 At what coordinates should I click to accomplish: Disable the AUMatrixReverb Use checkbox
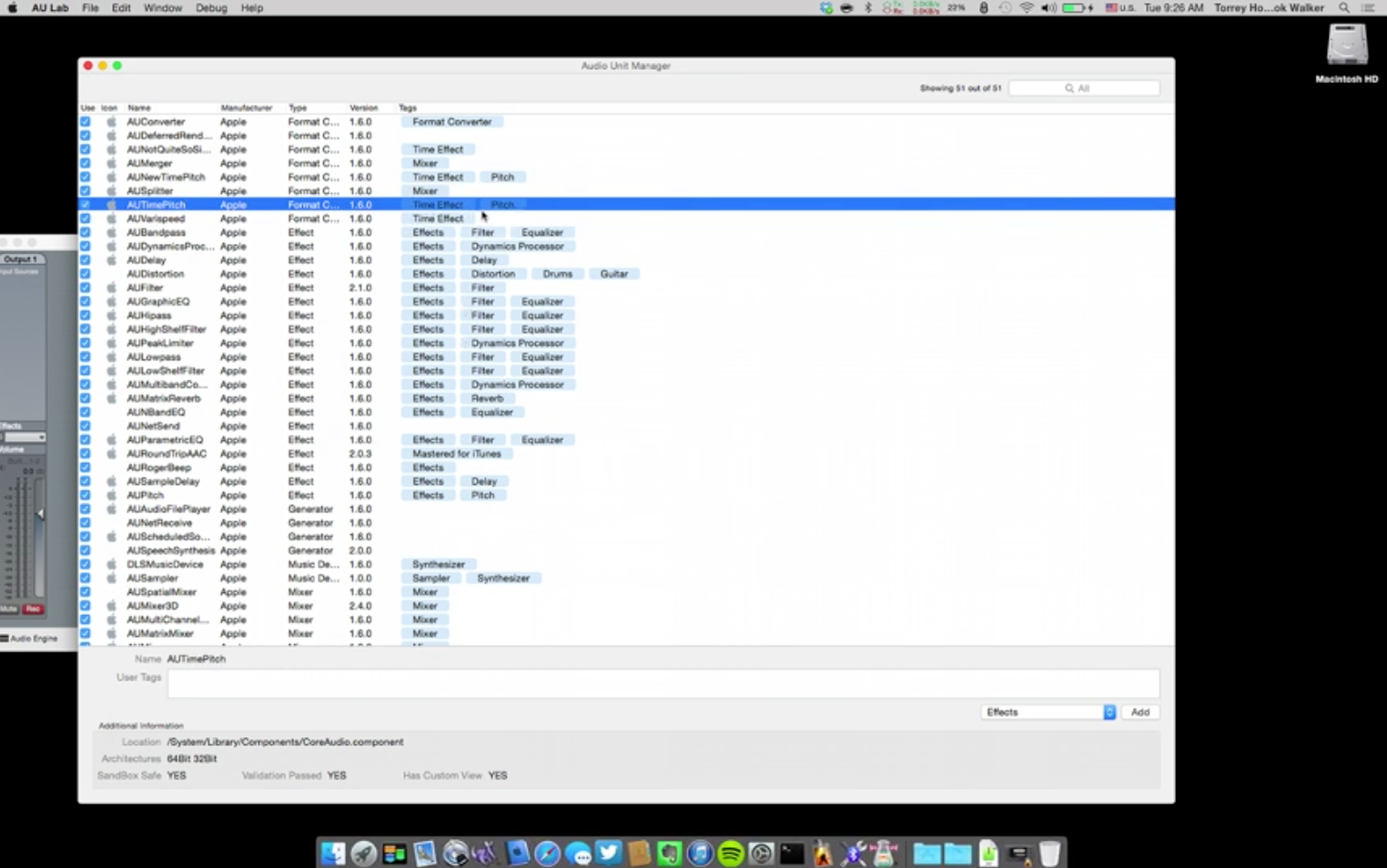[x=86, y=399]
